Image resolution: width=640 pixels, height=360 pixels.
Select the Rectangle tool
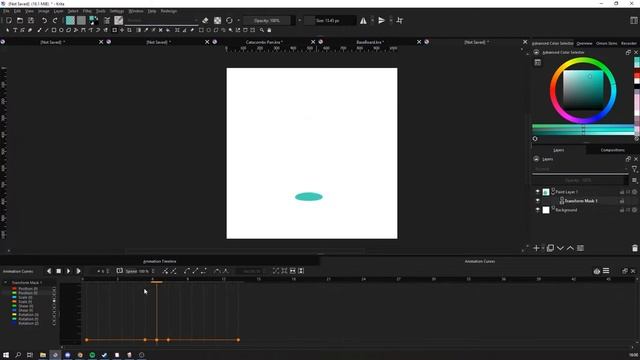tap(54, 30)
